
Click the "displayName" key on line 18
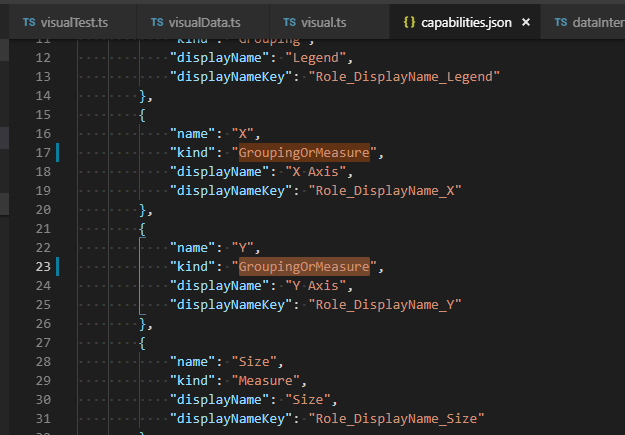(220, 172)
